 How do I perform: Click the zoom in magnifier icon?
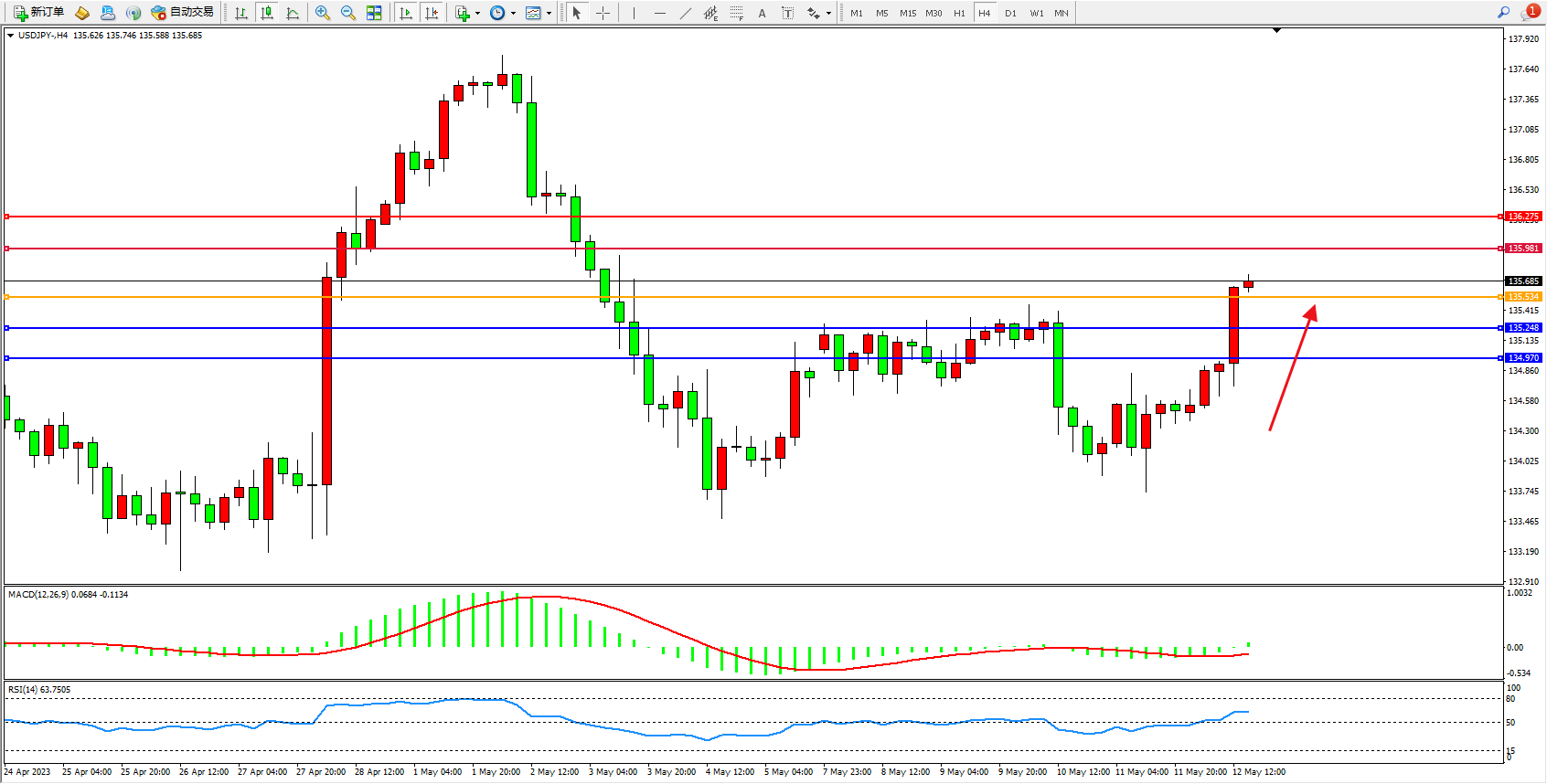point(323,13)
